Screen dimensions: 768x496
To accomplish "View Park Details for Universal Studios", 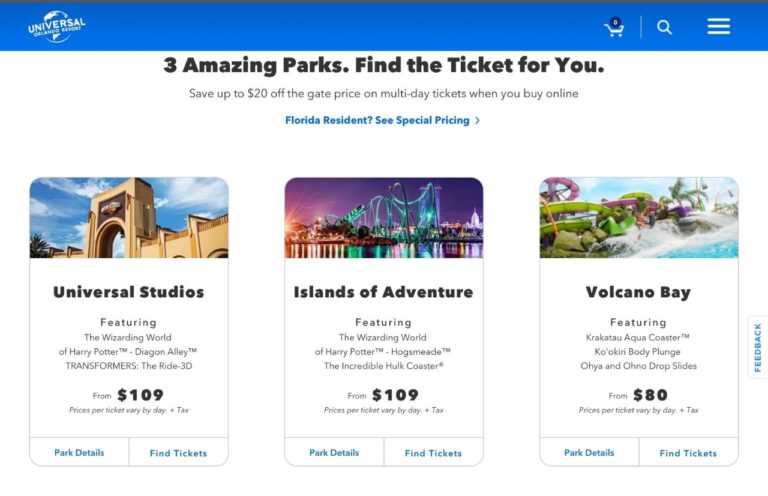I will tap(79, 453).
